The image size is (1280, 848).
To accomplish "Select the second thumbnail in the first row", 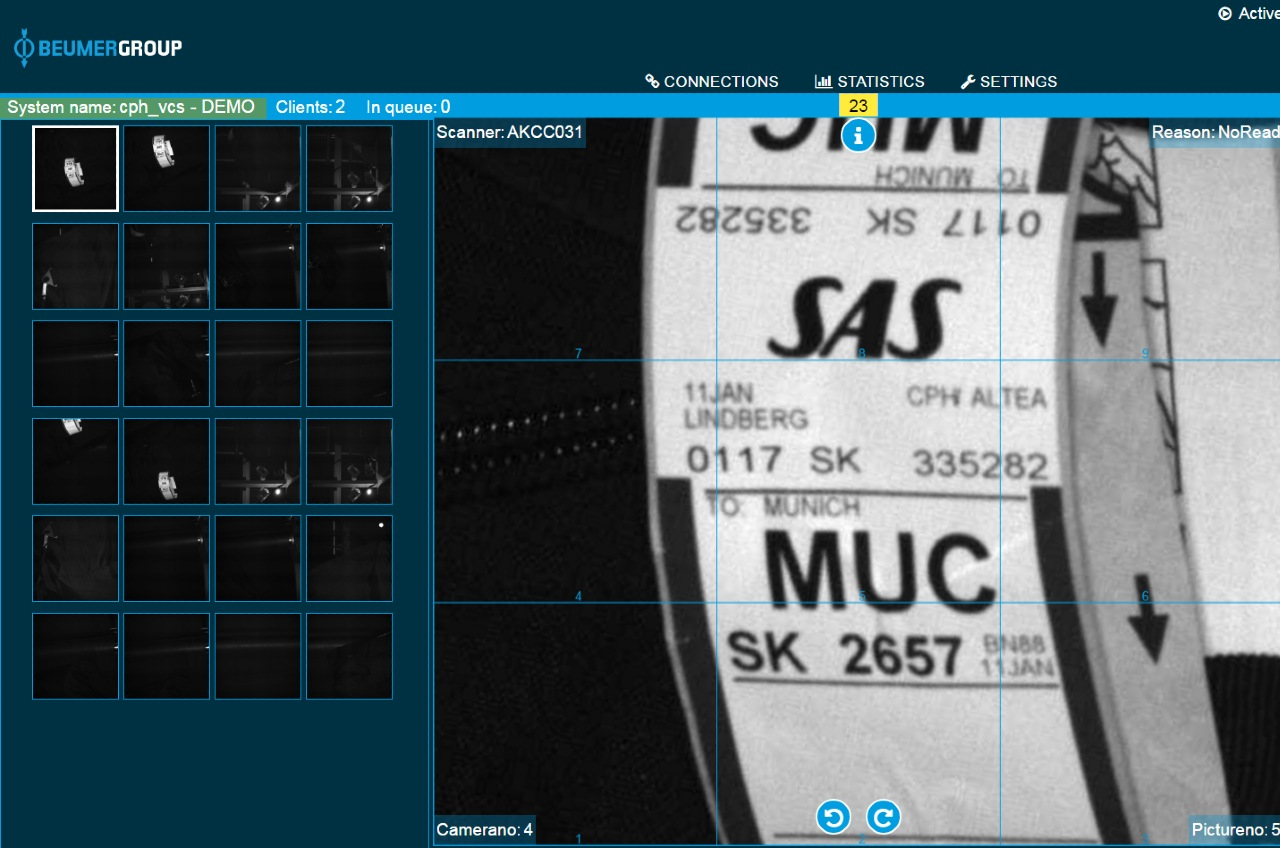I will pyautogui.click(x=166, y=168).
